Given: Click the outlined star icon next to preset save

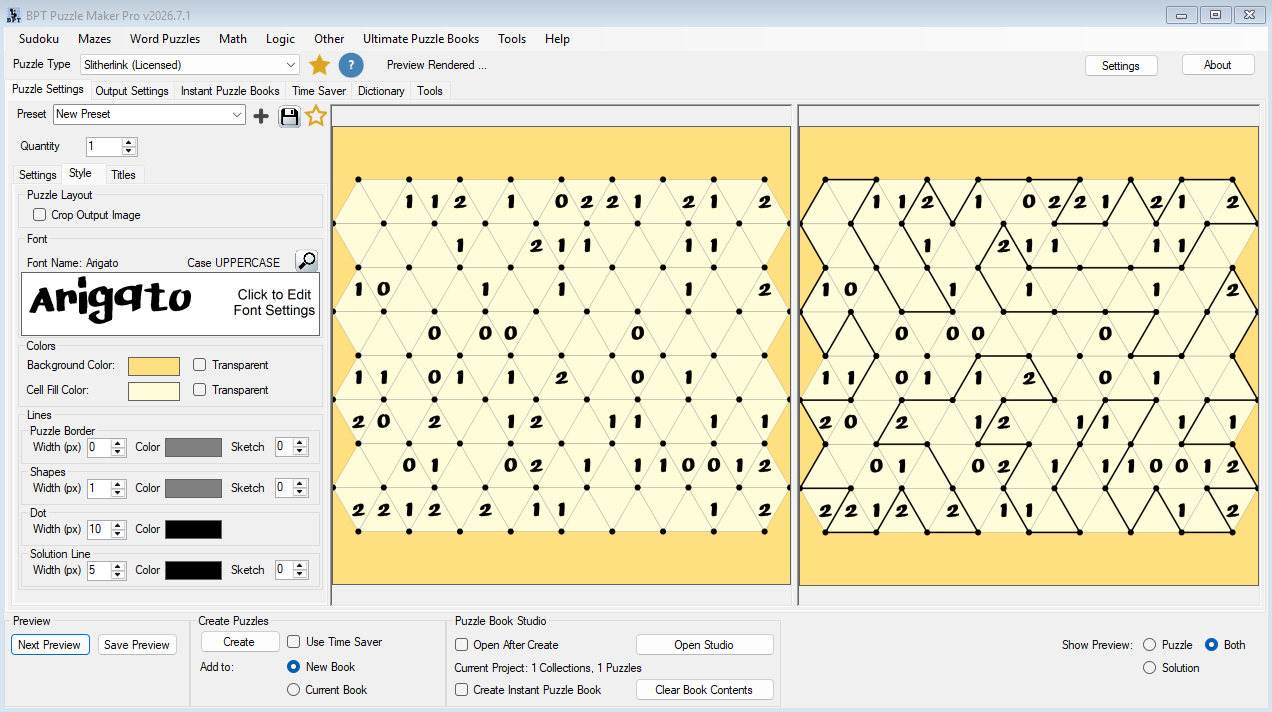Looking at the screenshot, I should tap(316, 116).
